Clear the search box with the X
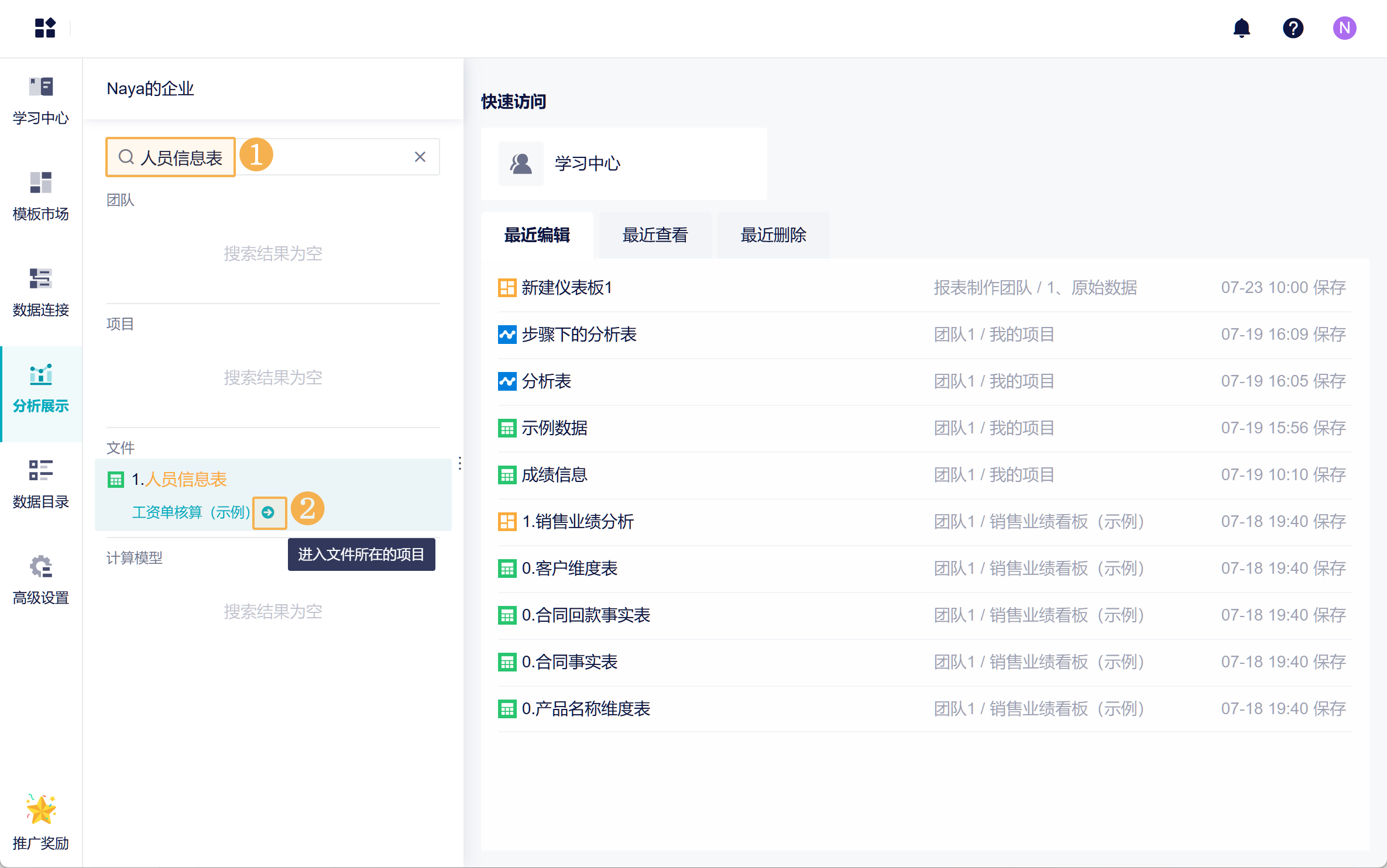Image resolution: width=1387 pixels, height=868 pixels. coord(420,157)
